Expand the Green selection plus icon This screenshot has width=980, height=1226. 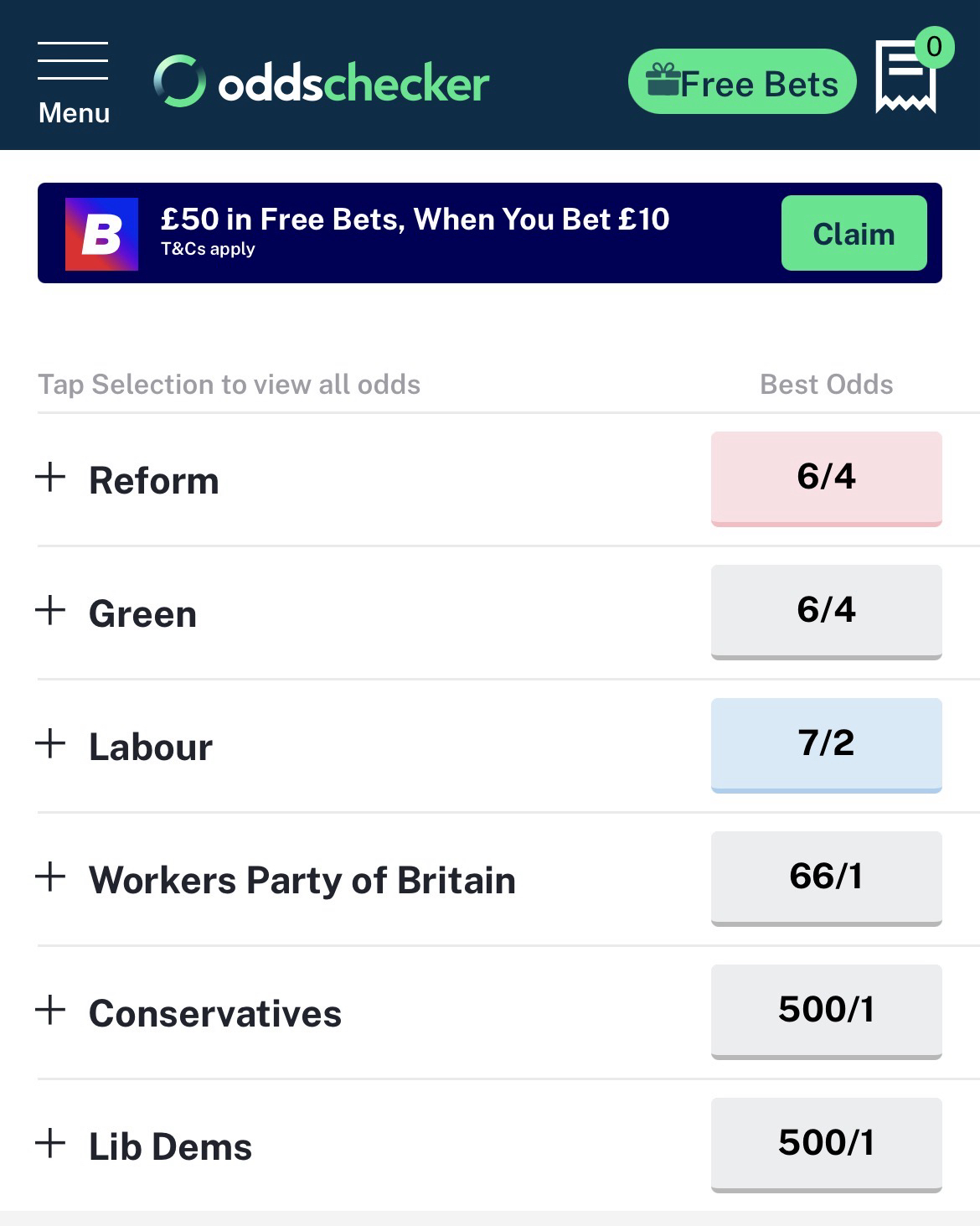click(50, 610)
